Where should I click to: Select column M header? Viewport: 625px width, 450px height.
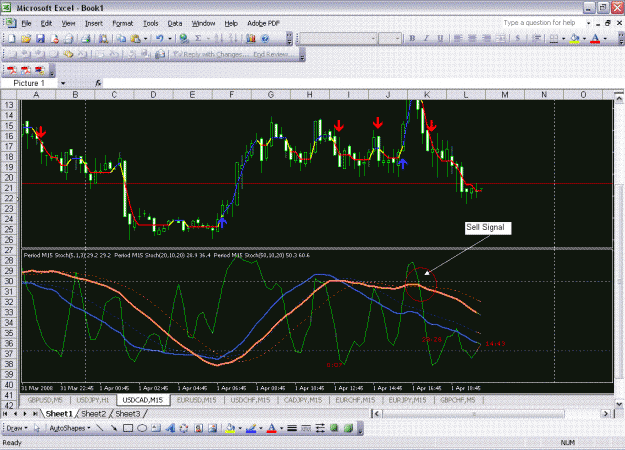pyautogui.click(x=505, y=95)
